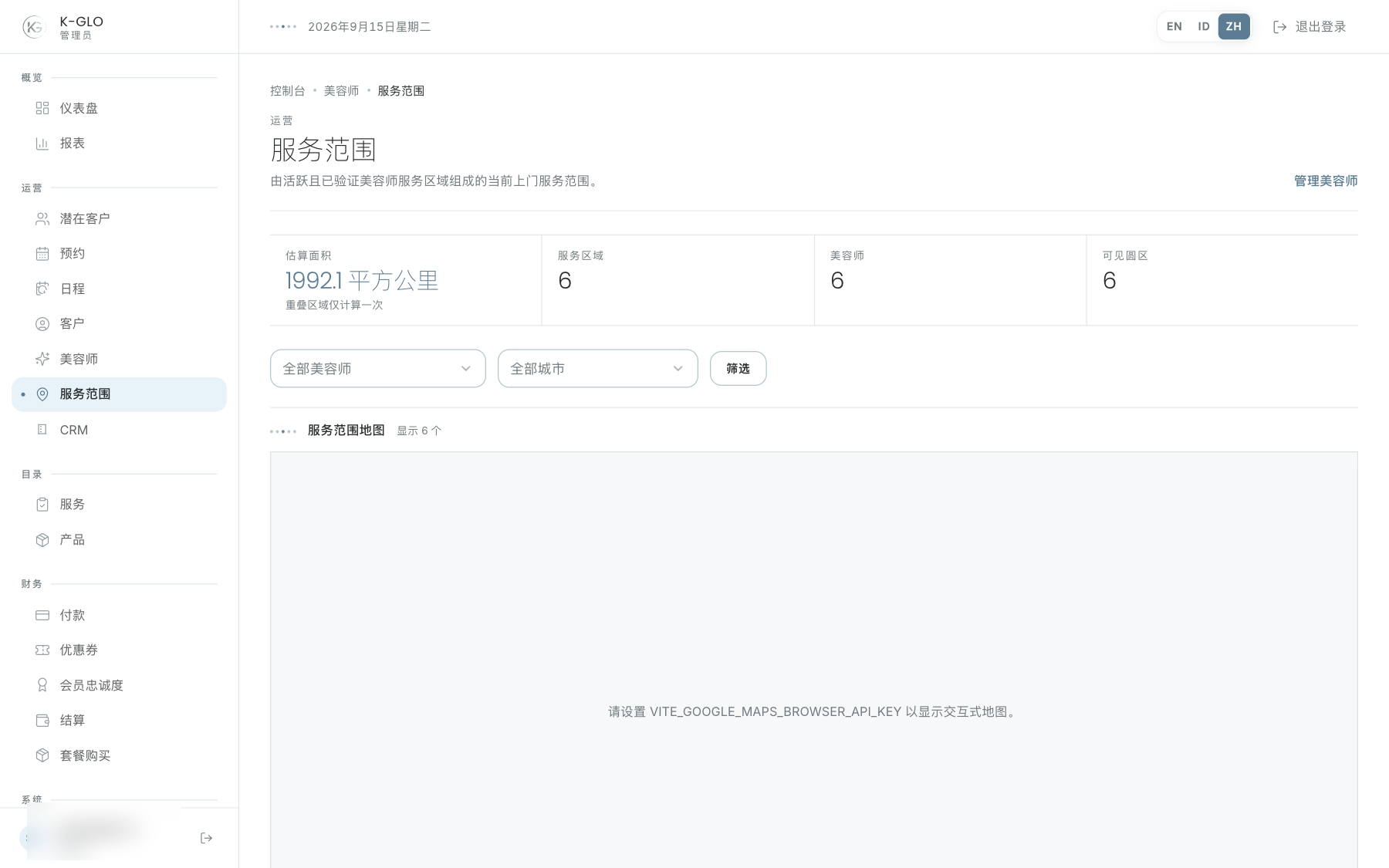Image resolution: width=1389 pixels, height=868 pixels.
Task: Open the 管理美容师 link
Action: coord(1326,181)
